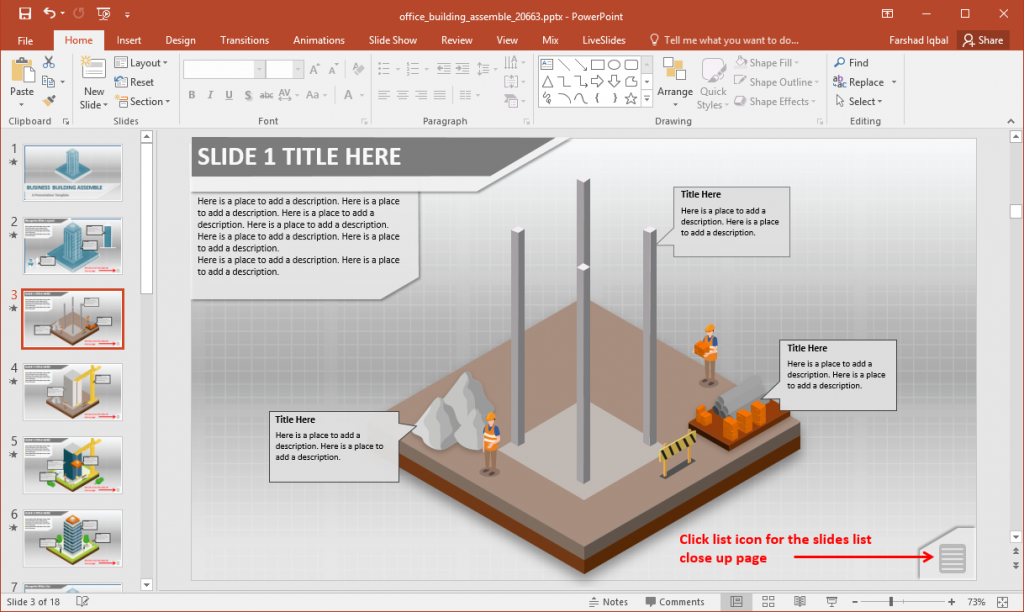Viewport: 1024px width, 612px height.
Task: Toggle bold formatting
Action: [x=192, y=94]
